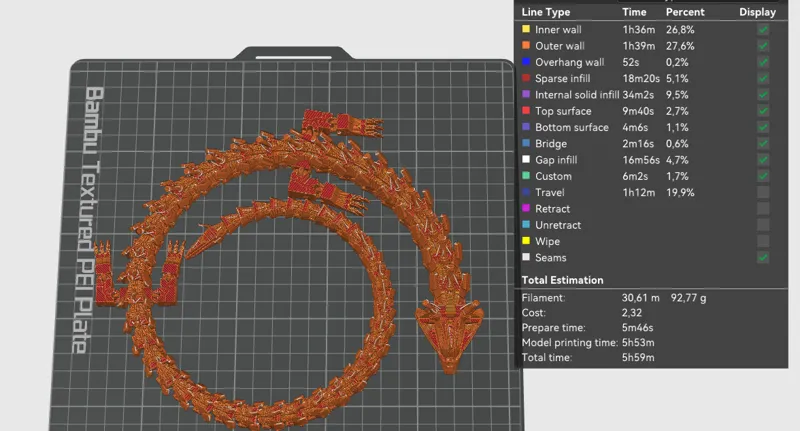Enable Unretract display checkbox
The height and width of the screenshot is (431, 800).
point(763,225)
